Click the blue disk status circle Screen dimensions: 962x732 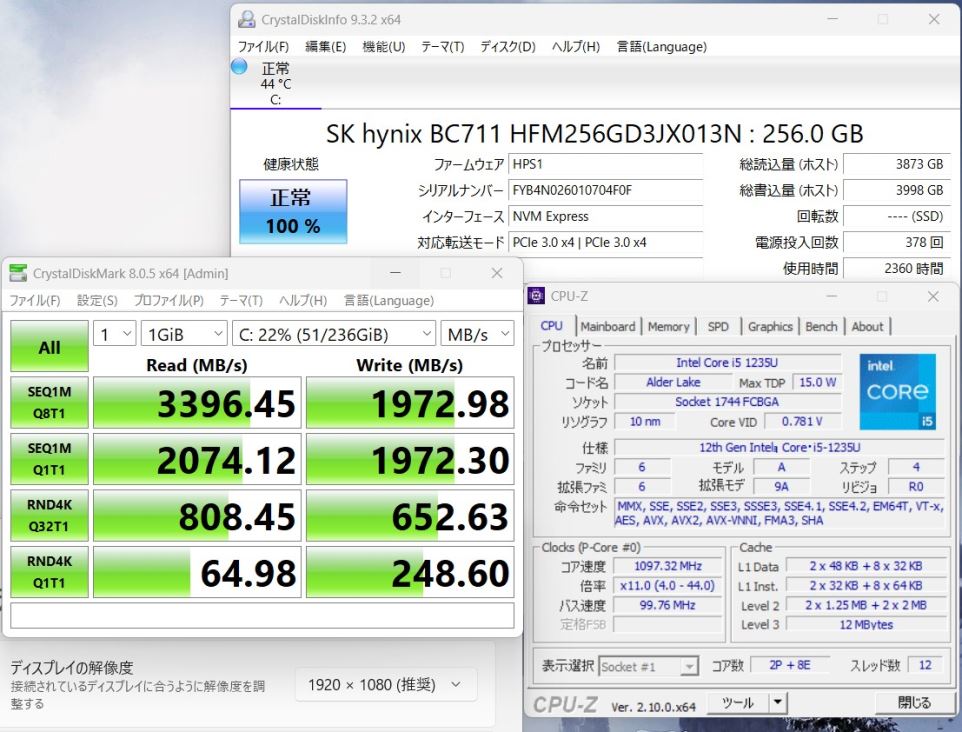tap(239, 66)
